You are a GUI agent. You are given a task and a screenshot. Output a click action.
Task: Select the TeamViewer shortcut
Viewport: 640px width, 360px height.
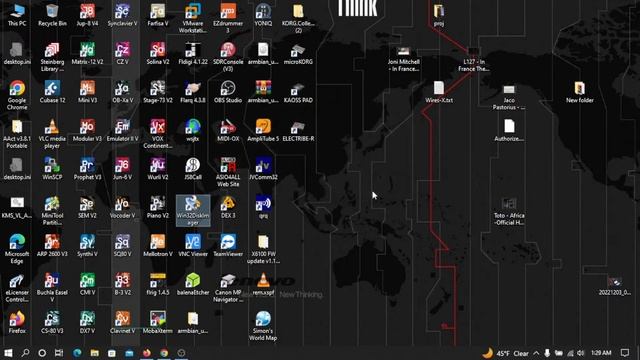[228, 246]
